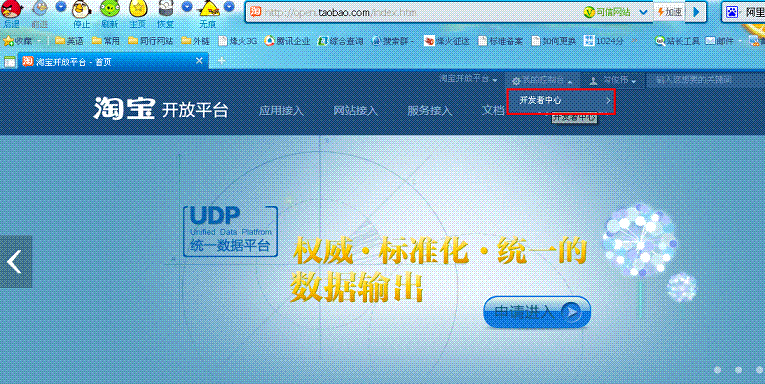Open the 网站接入 navigation item
The image size is (765, 384).
(x=355, y=110)
